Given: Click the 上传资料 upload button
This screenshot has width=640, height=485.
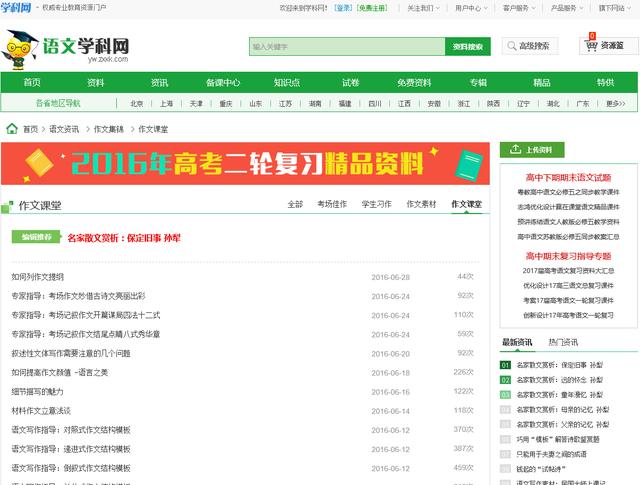Looking at the screenshot, I should click(532, 149).
